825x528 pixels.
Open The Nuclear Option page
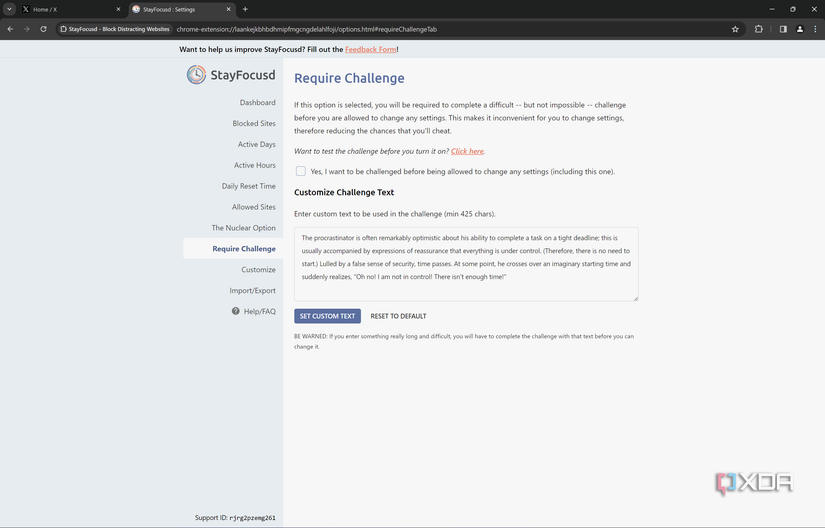pos(244,228)
